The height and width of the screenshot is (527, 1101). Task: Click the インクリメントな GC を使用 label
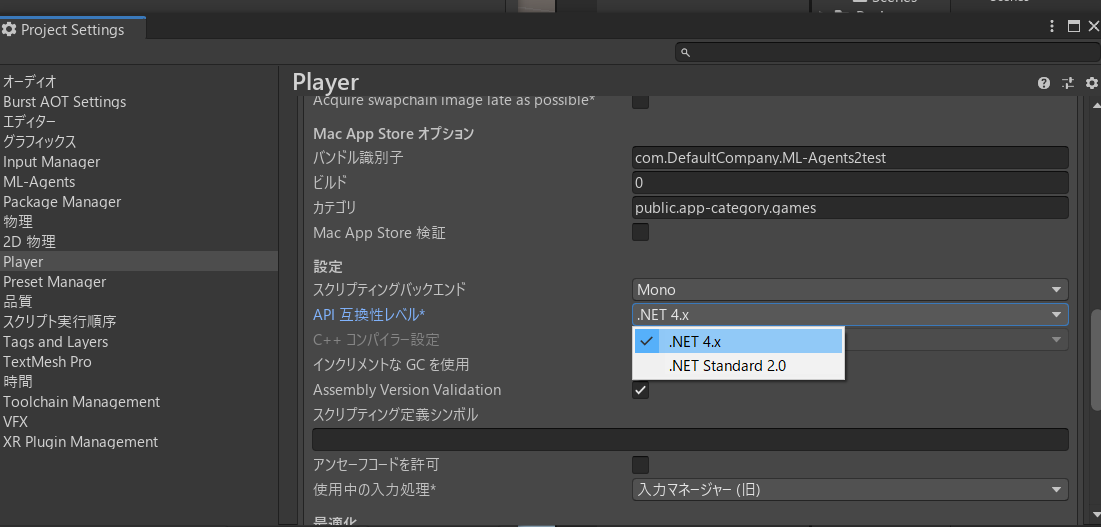coord(391,365)
